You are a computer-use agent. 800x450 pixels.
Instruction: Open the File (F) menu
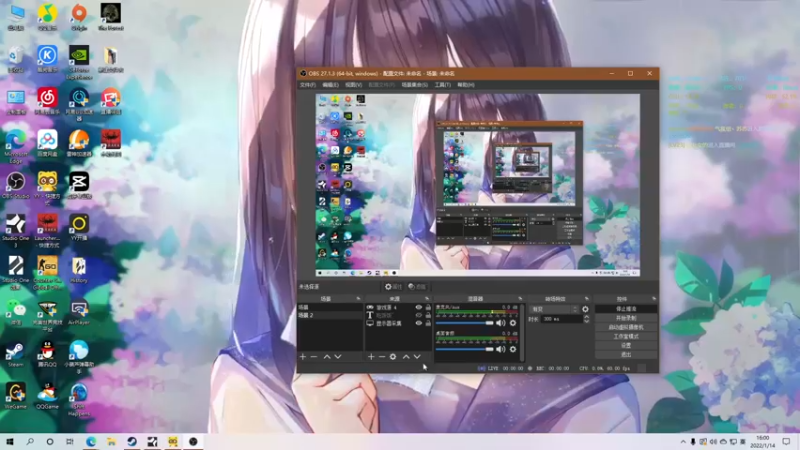[308, 85]
